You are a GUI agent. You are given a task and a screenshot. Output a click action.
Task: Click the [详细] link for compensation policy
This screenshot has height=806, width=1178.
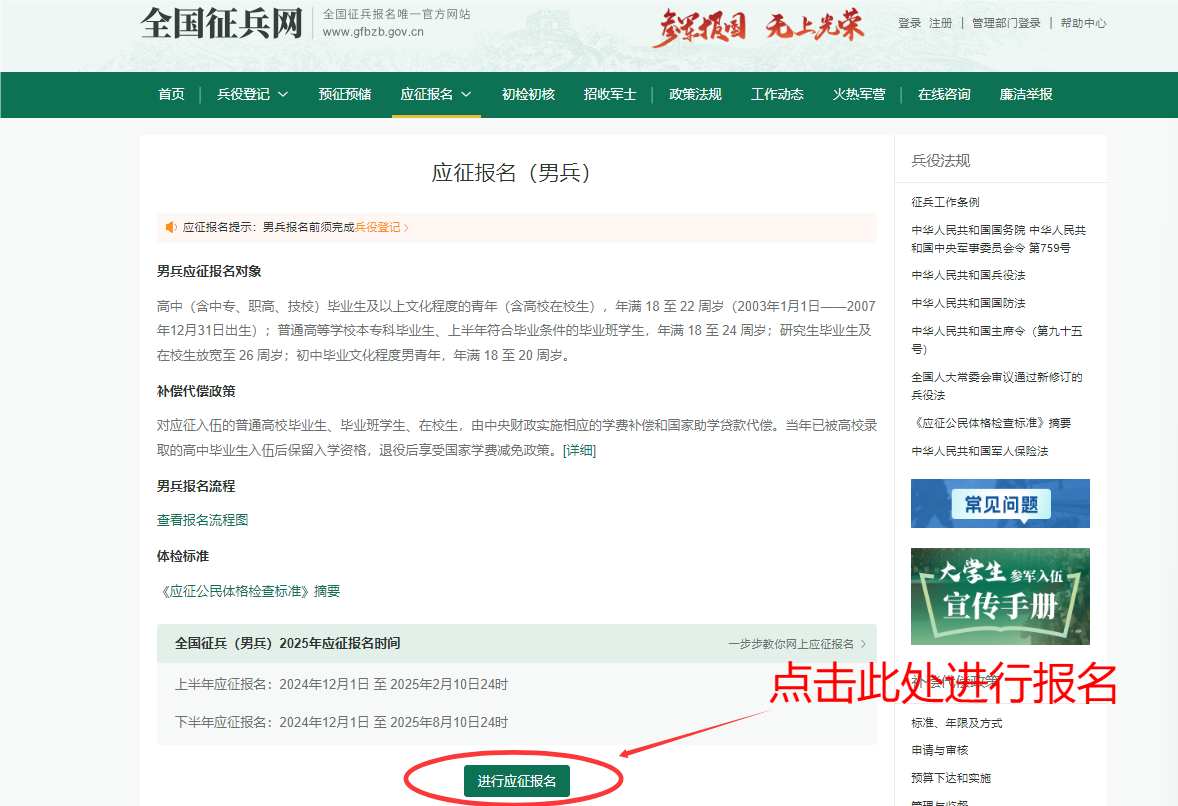[579, 450]
